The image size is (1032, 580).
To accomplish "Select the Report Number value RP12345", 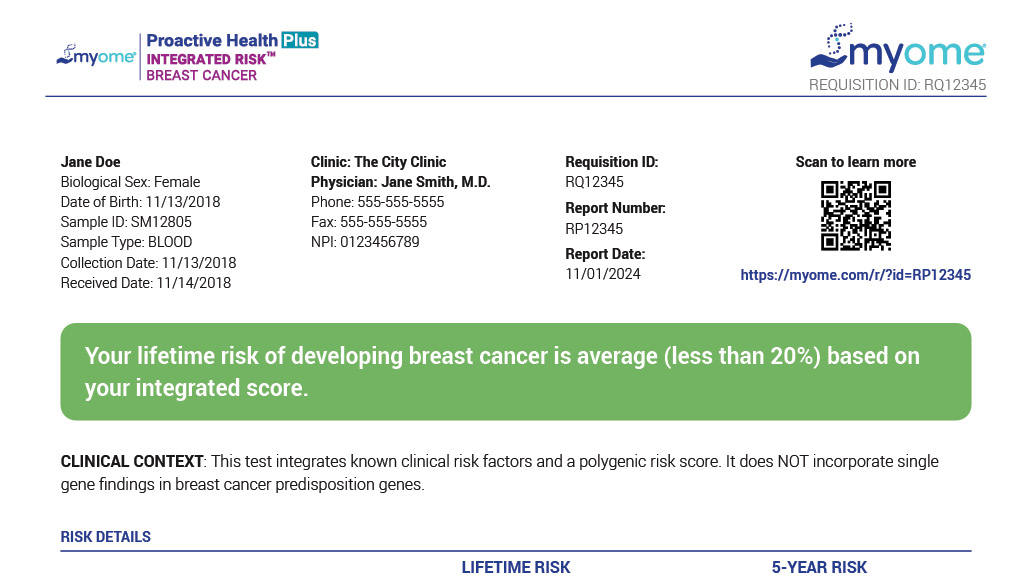I will click(x=594, y=229).
